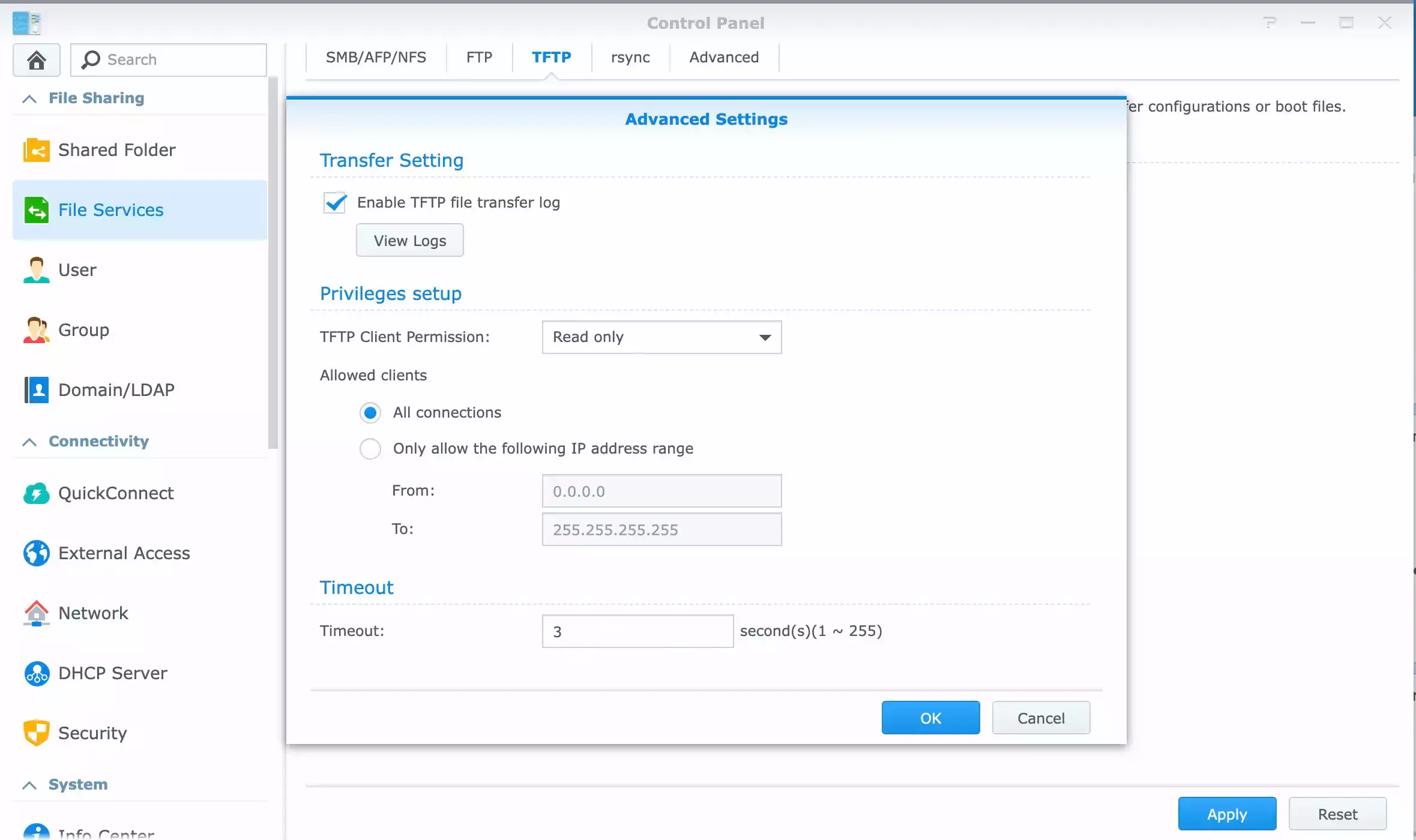Image resolution: width=1416 pixels, height=840 pixels.
Task: Click the Home icon button
Action: click(x=37, y=59)
